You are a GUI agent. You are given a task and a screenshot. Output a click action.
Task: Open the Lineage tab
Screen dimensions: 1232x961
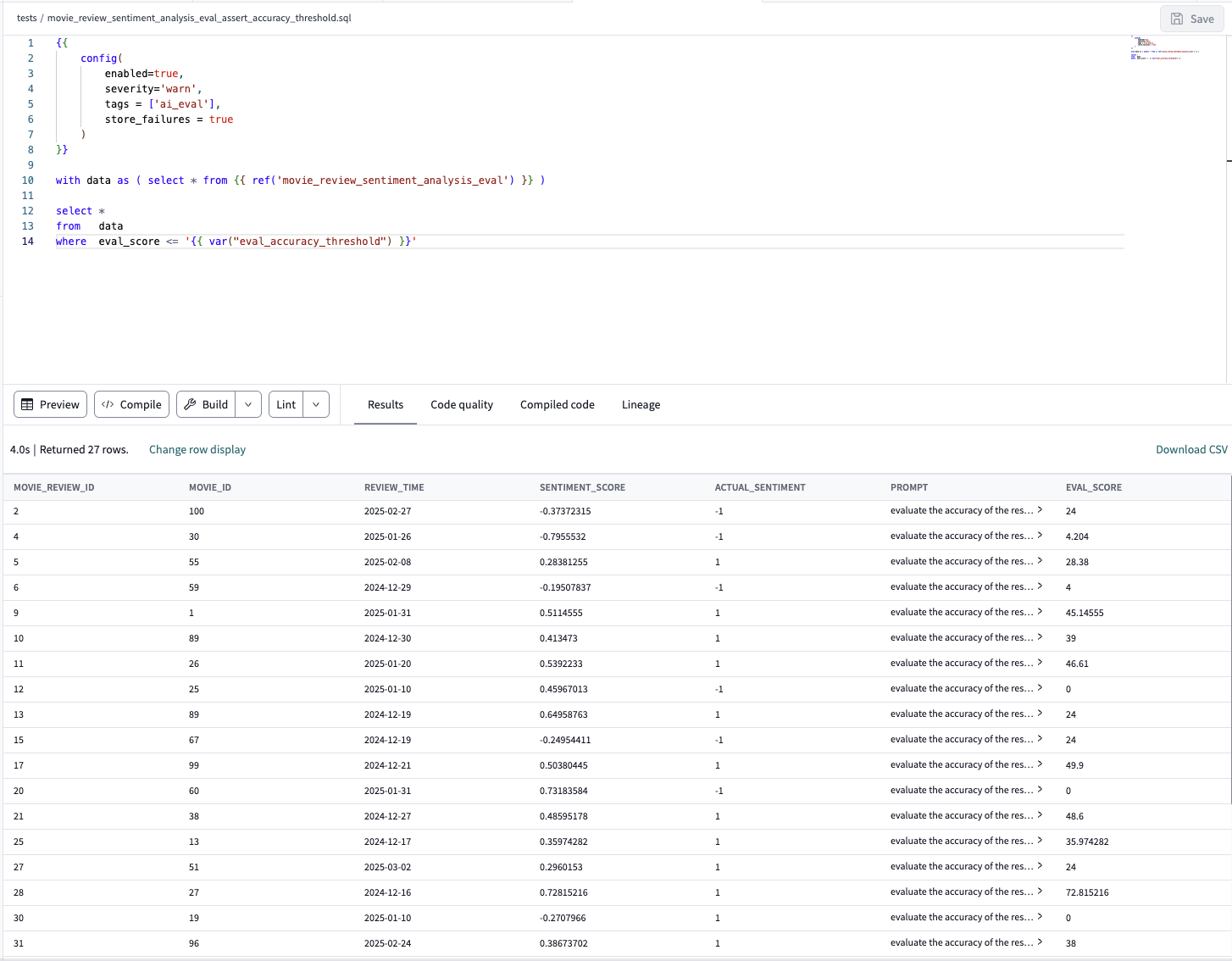click(x=641, y=404)
